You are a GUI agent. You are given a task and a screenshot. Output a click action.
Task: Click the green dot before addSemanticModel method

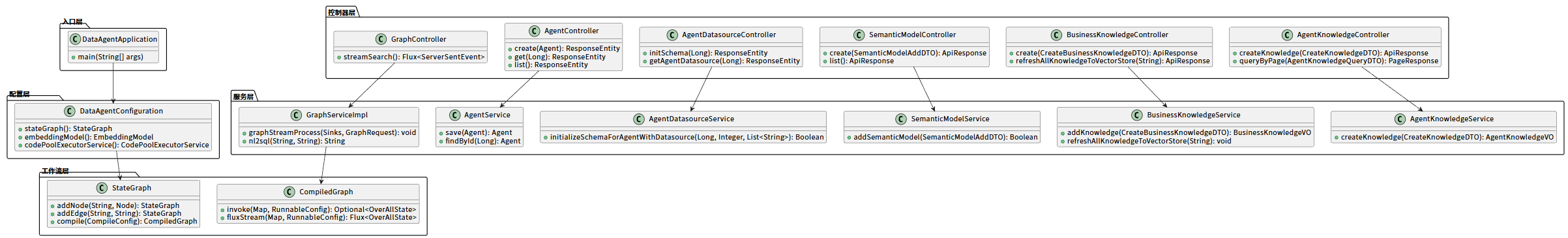(849, 138)
